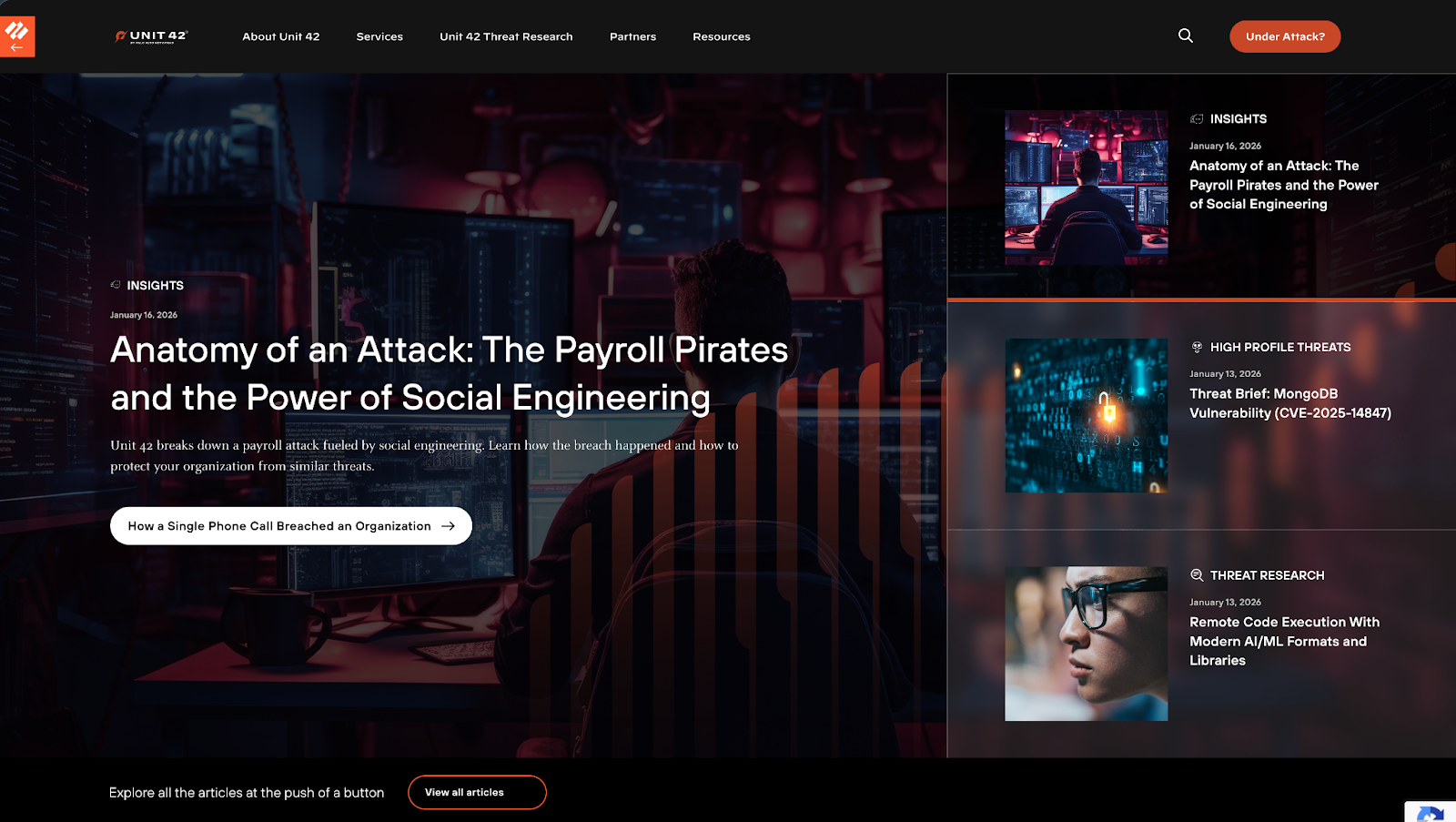
Task: Click the reCAPTCHA badge icon
Action: (1431, 813)
